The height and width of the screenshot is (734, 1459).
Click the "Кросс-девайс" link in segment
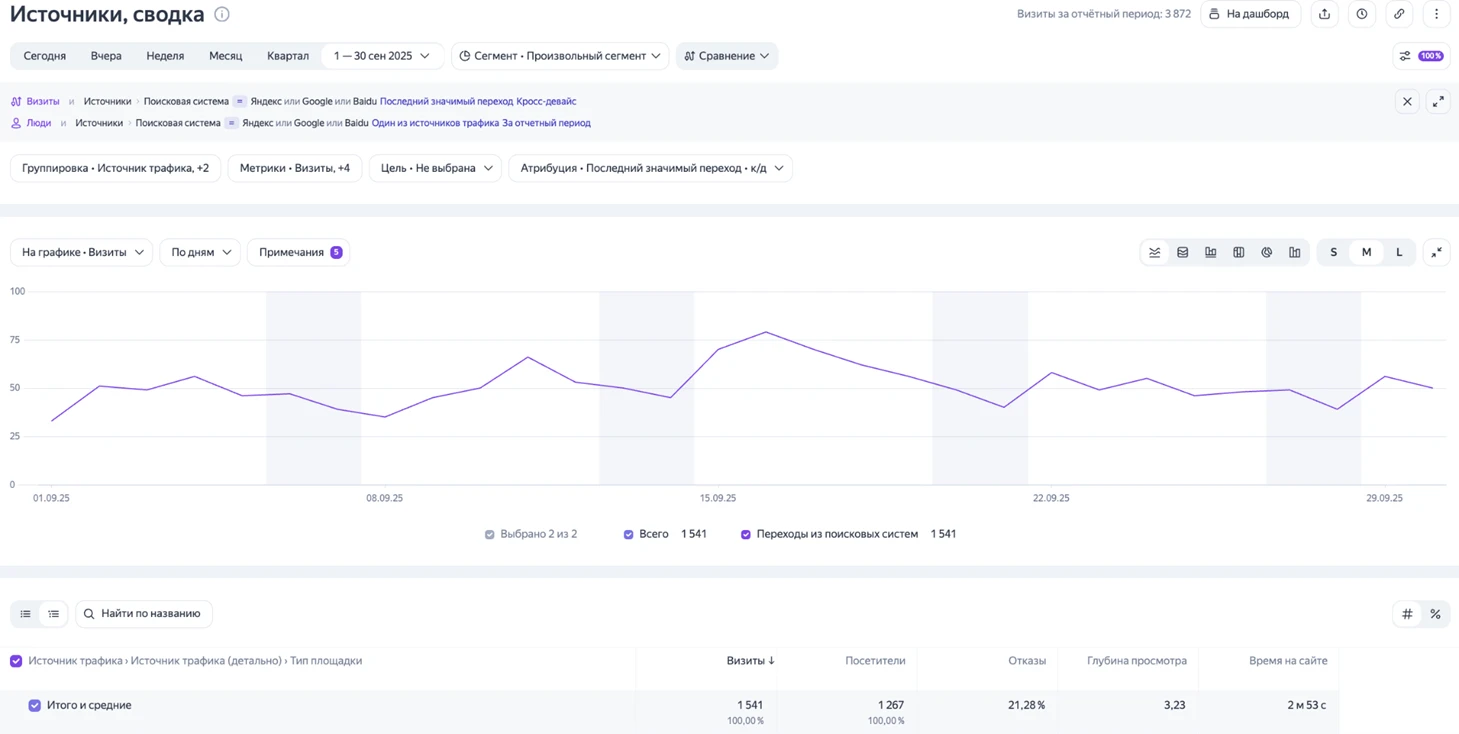[x=546, y=101]
